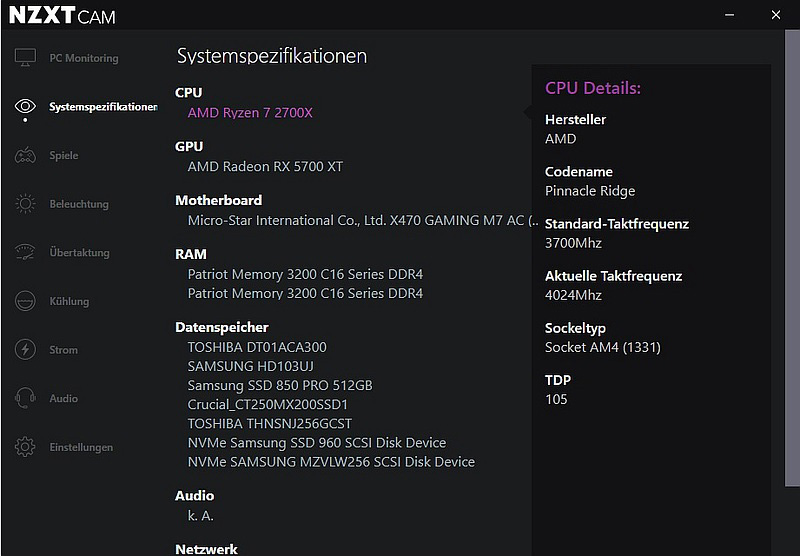
Task: Open the Einstellungen menu entry
Action: click(81, 447)
